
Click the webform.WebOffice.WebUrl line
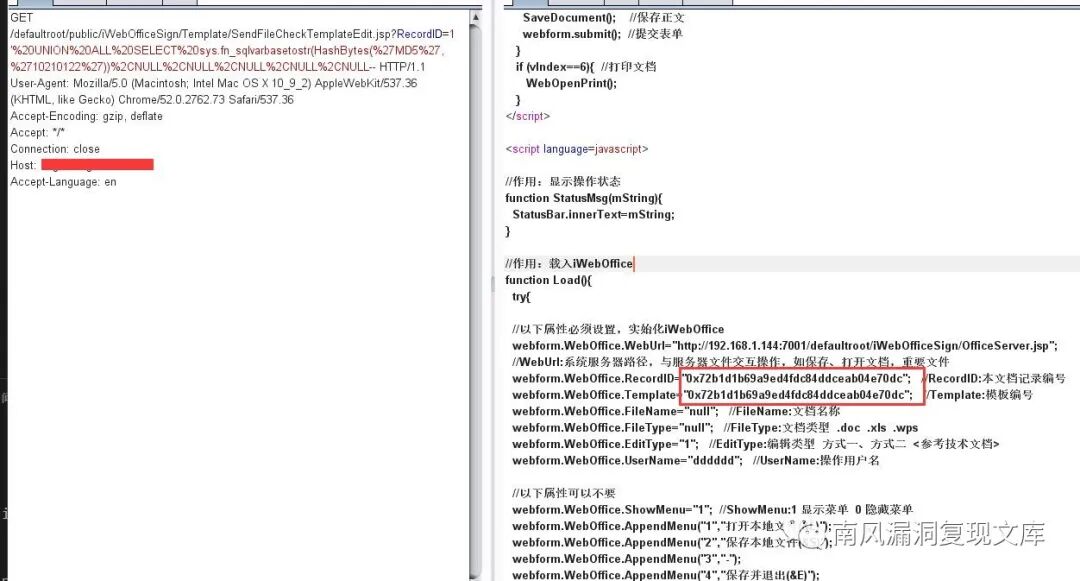[x=785, y=346]
